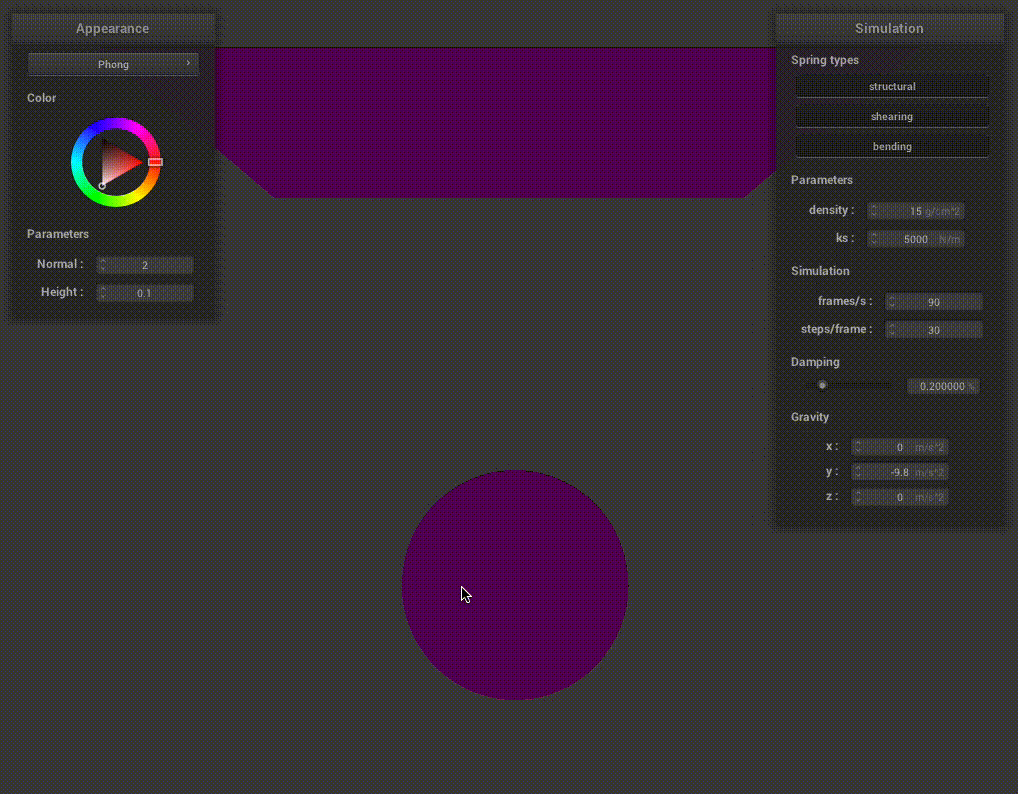
Task: Move the Damping slider handle
Action: point(822,385)
